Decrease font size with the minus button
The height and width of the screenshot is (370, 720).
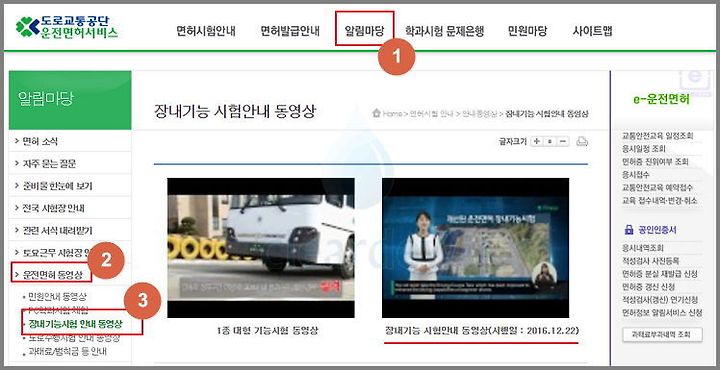pos(563,141)
